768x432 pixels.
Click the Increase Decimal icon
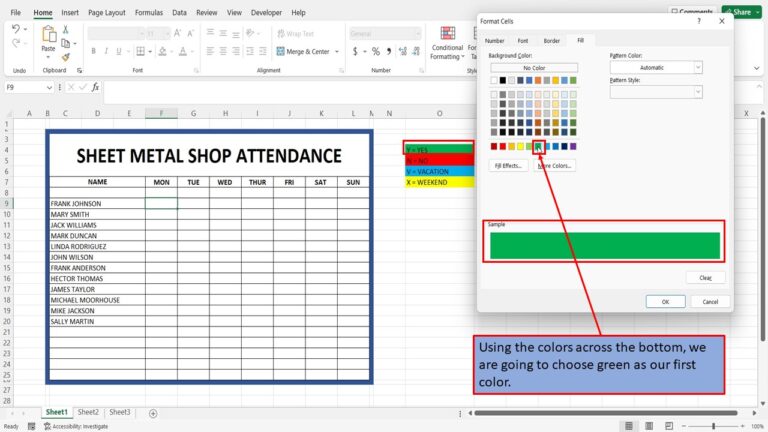click(403, 51)
